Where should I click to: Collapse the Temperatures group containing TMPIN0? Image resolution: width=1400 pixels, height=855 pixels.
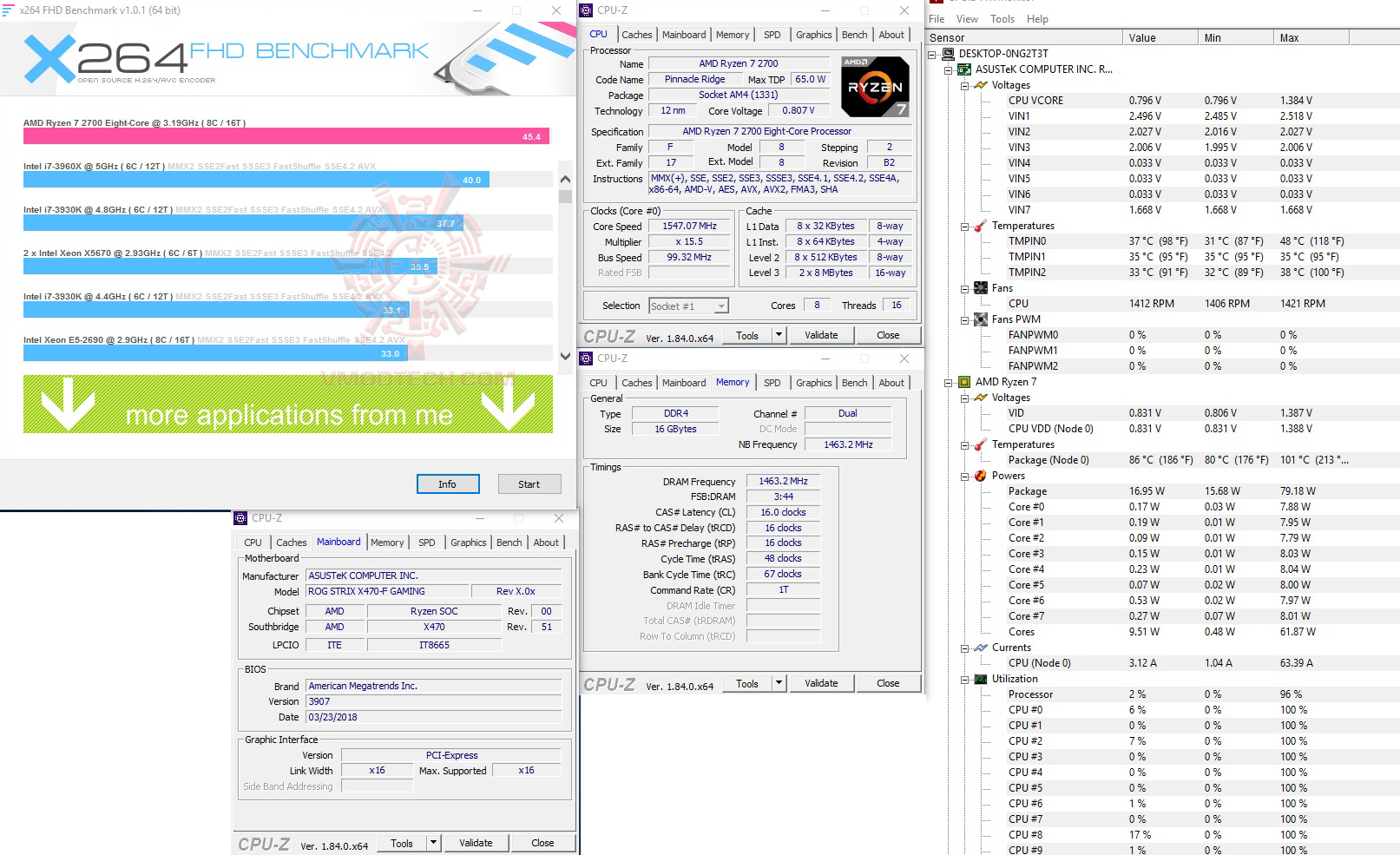click(964, 226)
